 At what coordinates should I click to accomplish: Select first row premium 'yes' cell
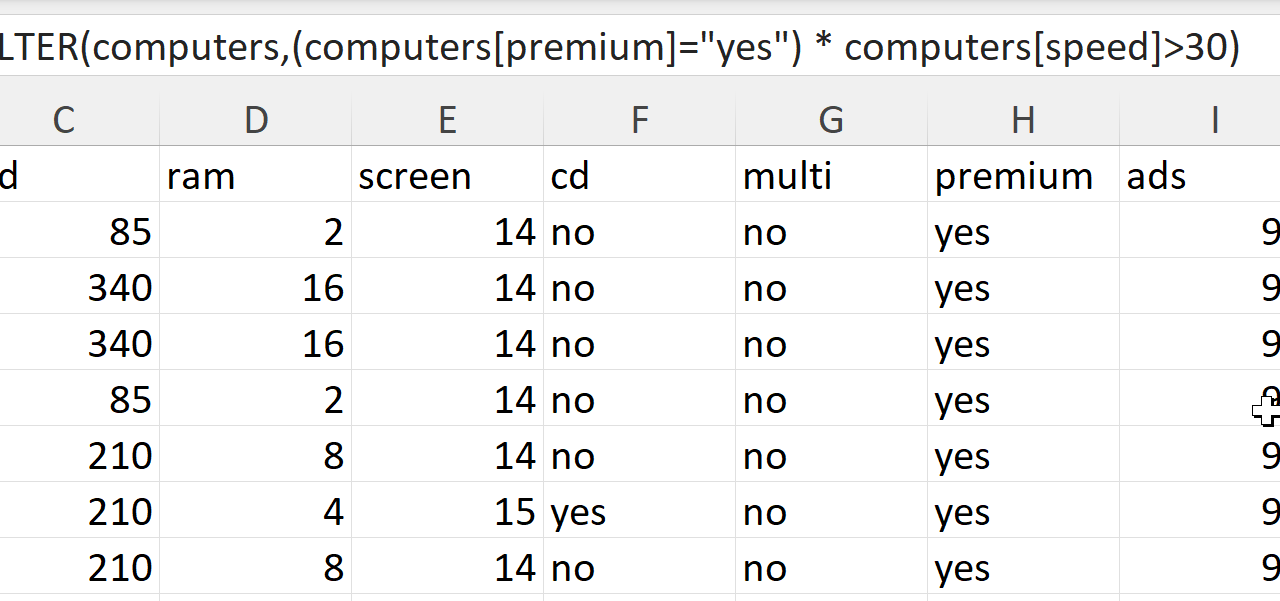[1022, 232]
